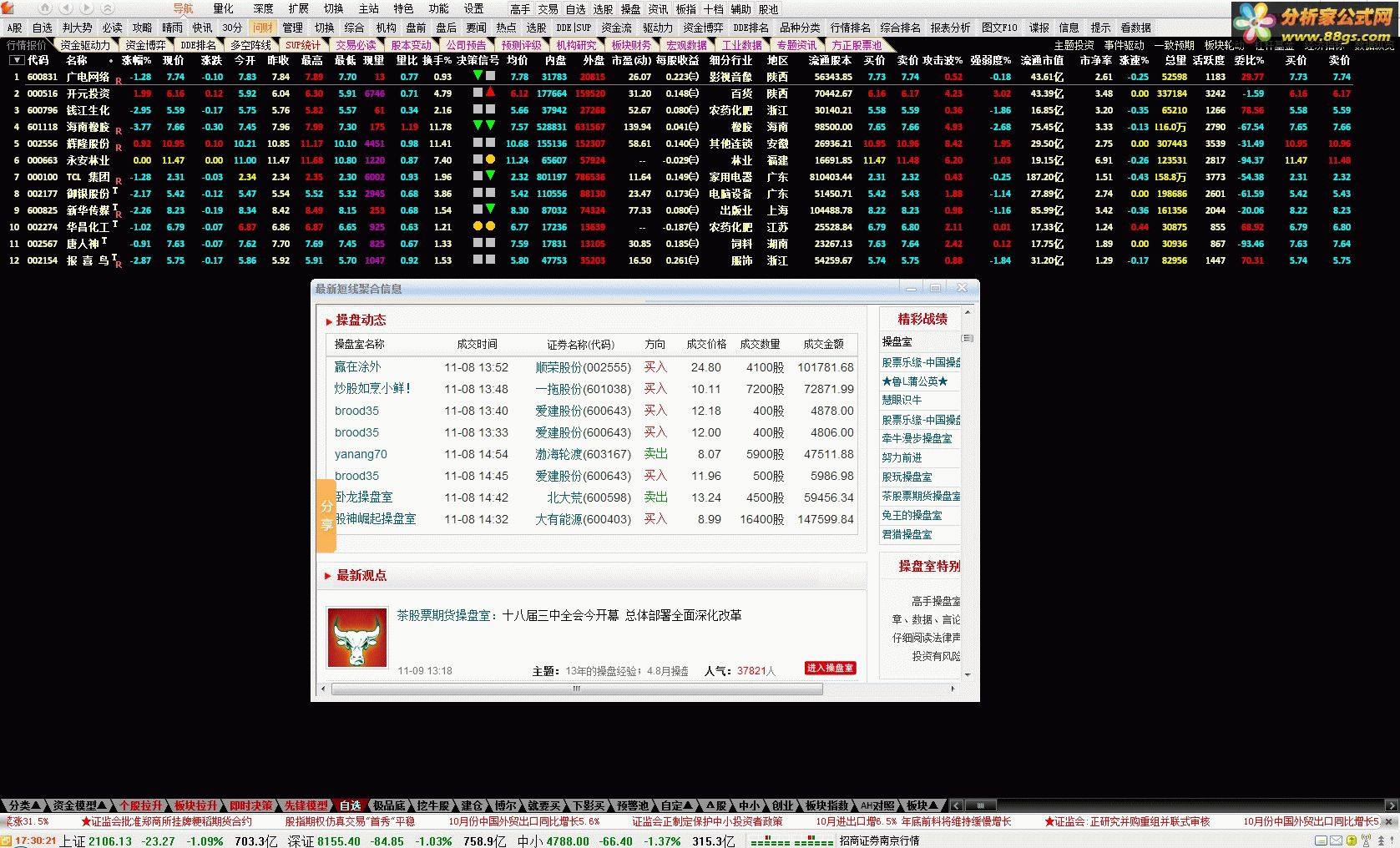Select the 极品底 bottom tab

pos(389,805)
